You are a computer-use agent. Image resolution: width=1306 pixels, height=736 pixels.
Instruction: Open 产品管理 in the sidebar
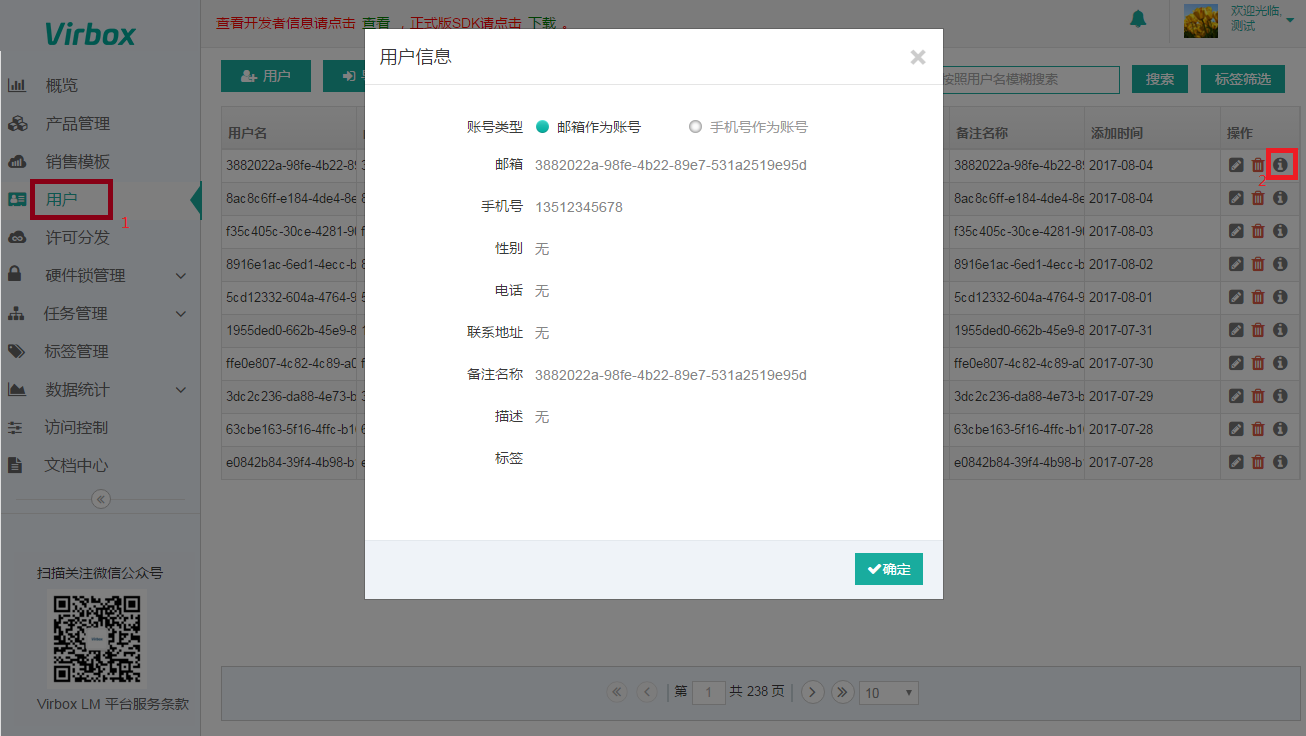click(x=77, y=124)
